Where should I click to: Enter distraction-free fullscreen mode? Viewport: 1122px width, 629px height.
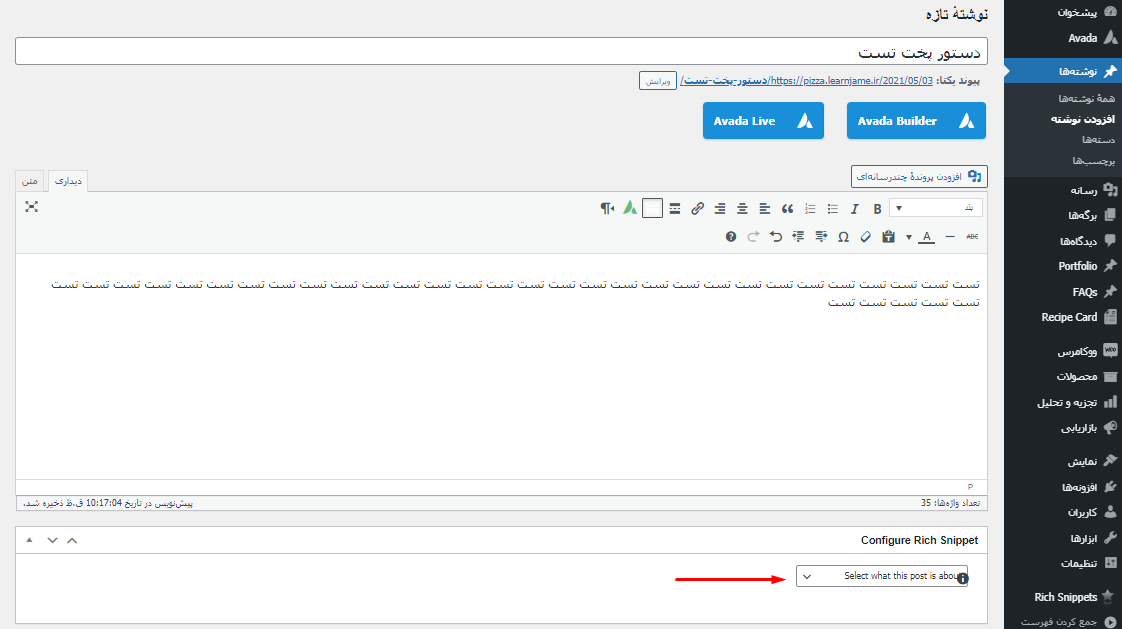pos(31,207)
